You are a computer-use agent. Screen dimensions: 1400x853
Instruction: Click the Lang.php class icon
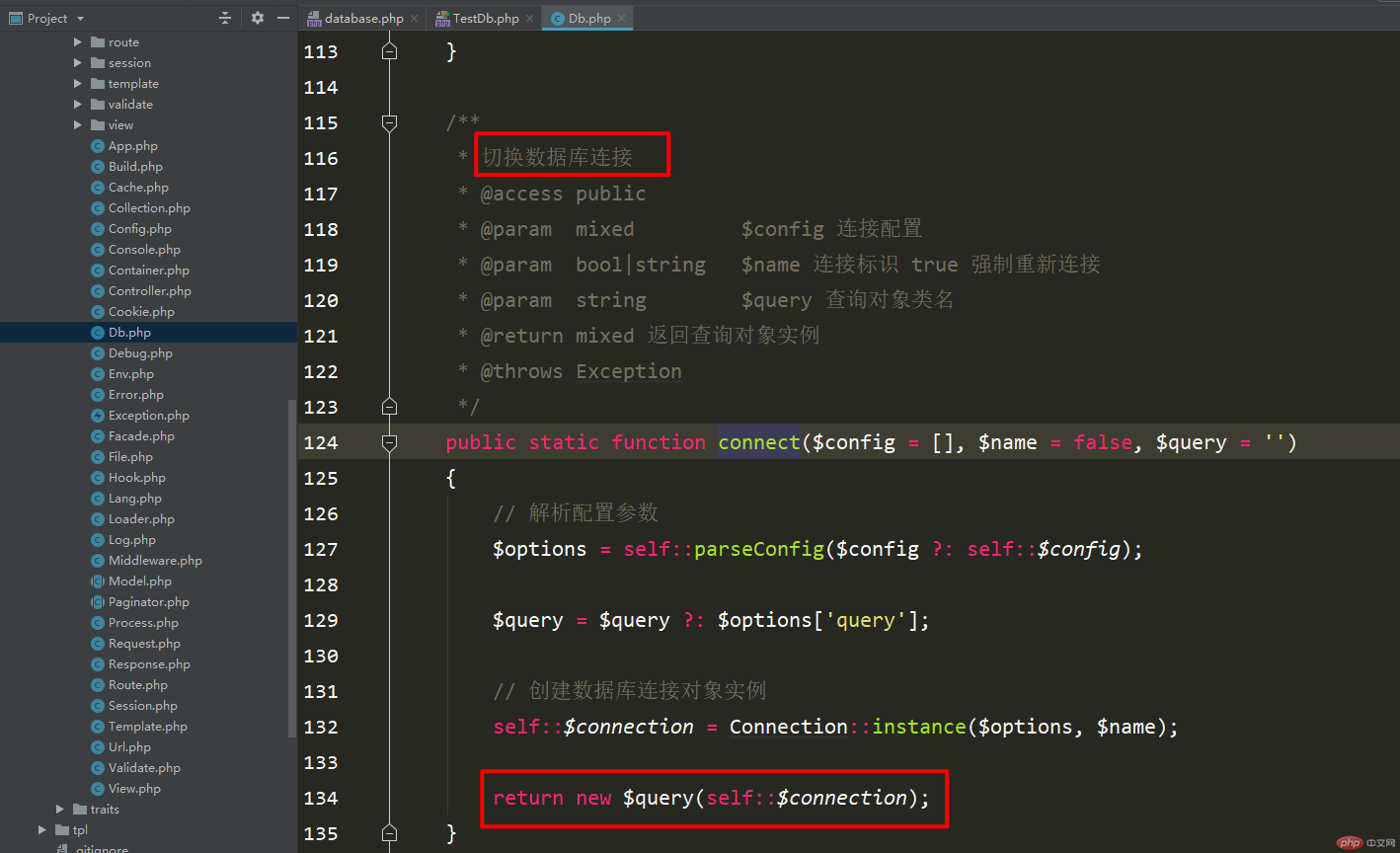[98, 499]
